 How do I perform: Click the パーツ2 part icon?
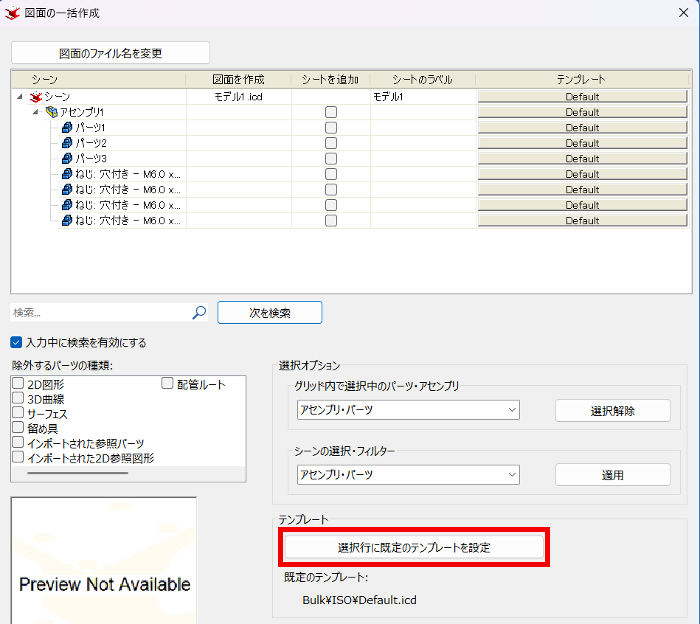[x=67, y=143]
